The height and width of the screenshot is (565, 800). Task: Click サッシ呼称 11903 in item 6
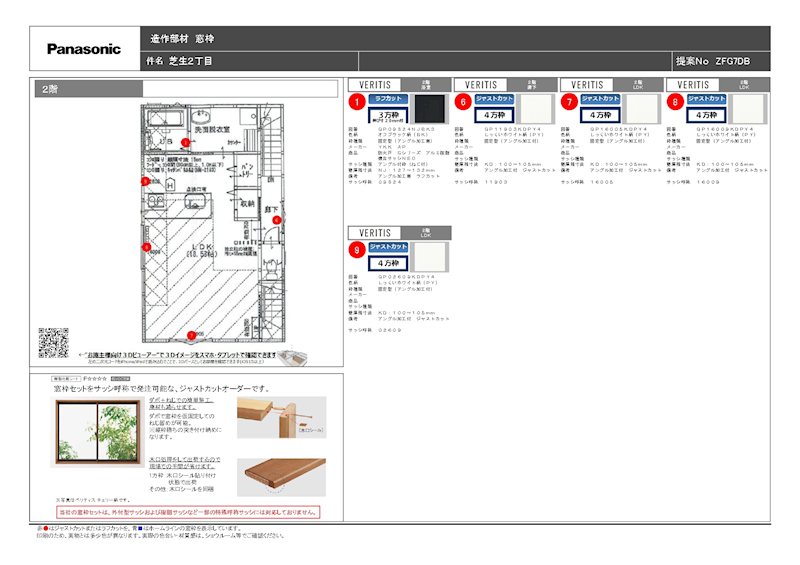click(x=482, y=182)
